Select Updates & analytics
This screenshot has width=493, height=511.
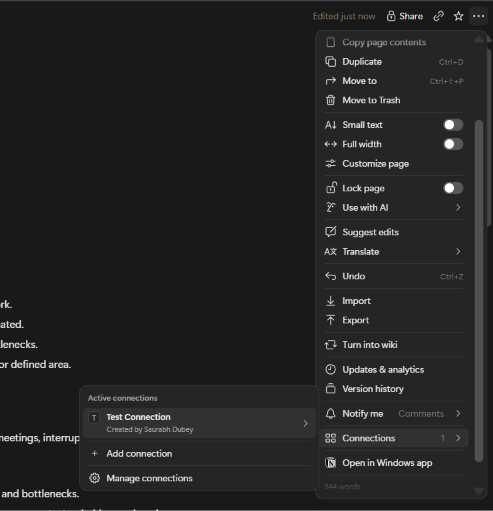(x=394, y=369)
